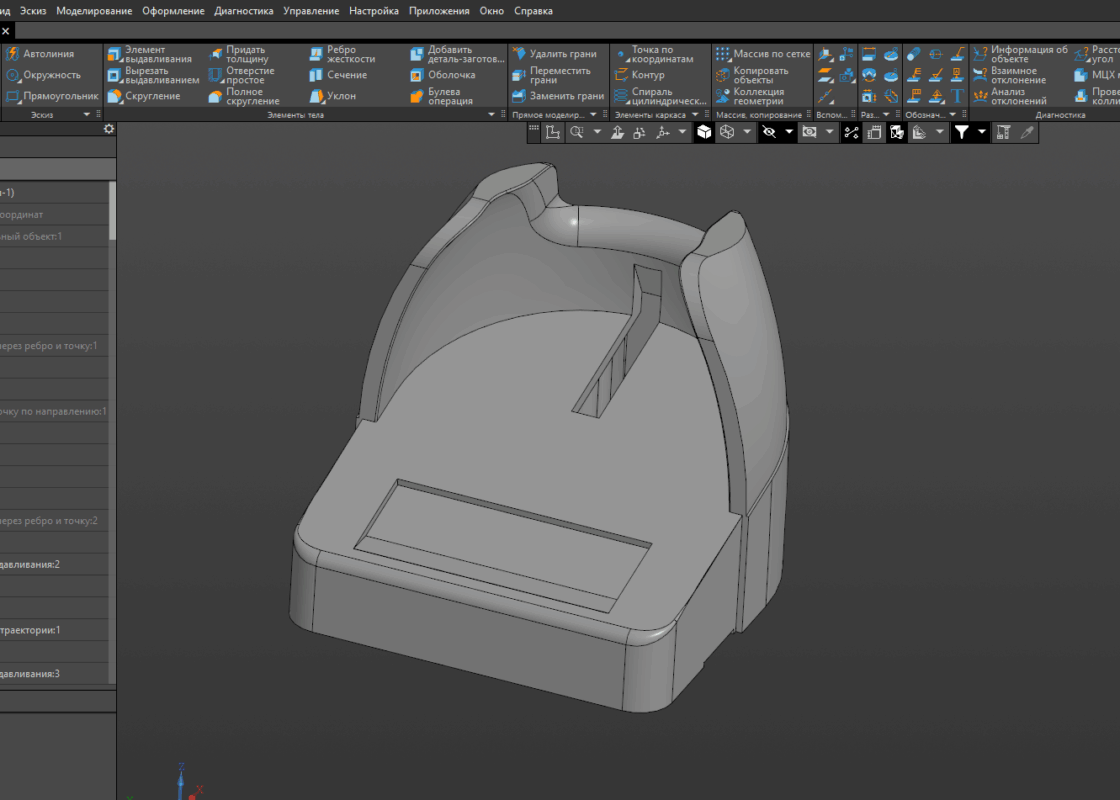Viewport: 1120px width, 800px height.
Task: Click the Вырезать выдавливанием button
Action: click(x=152, y=75)
